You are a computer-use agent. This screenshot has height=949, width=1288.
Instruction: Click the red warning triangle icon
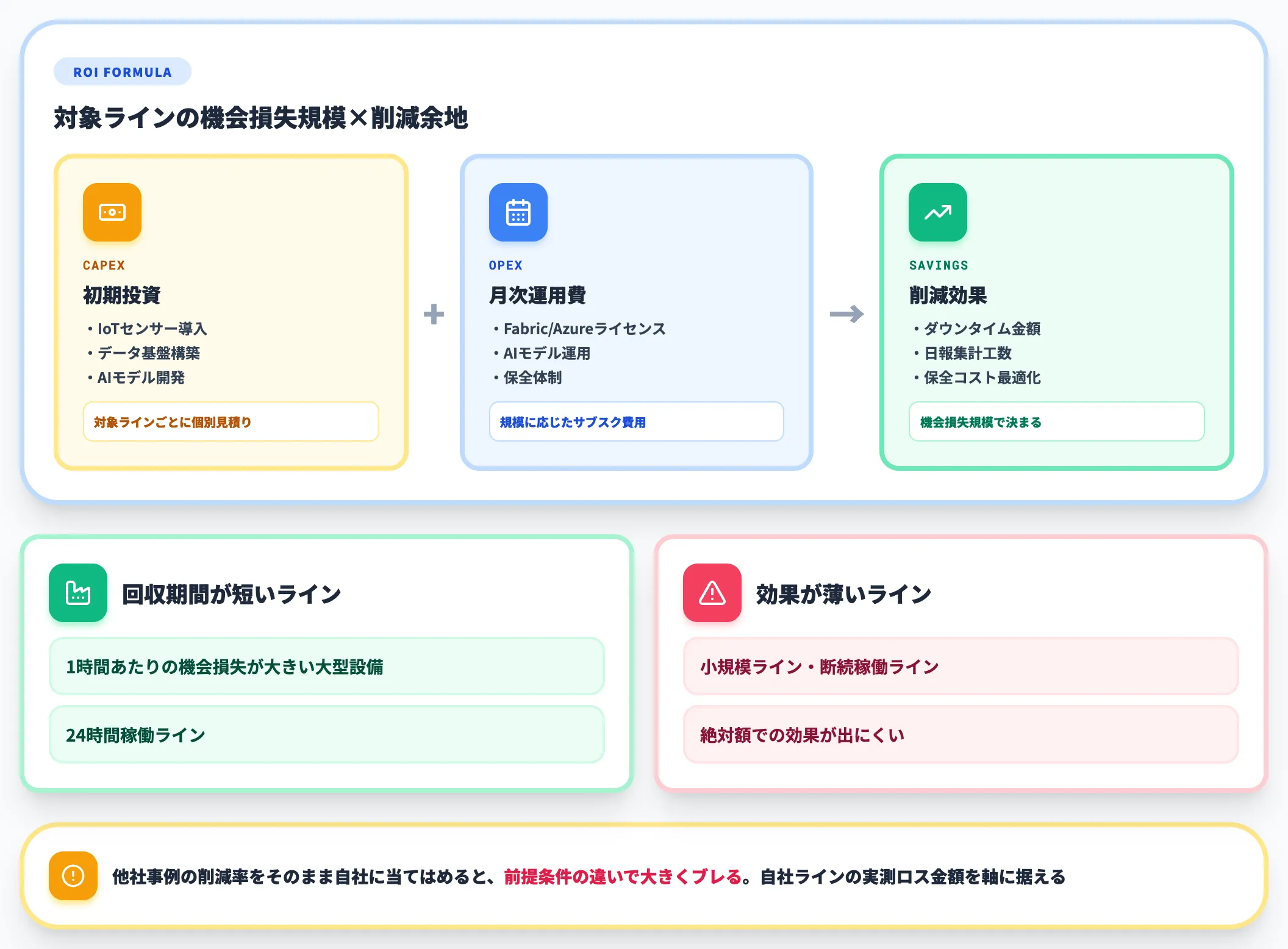coord(712,593)
